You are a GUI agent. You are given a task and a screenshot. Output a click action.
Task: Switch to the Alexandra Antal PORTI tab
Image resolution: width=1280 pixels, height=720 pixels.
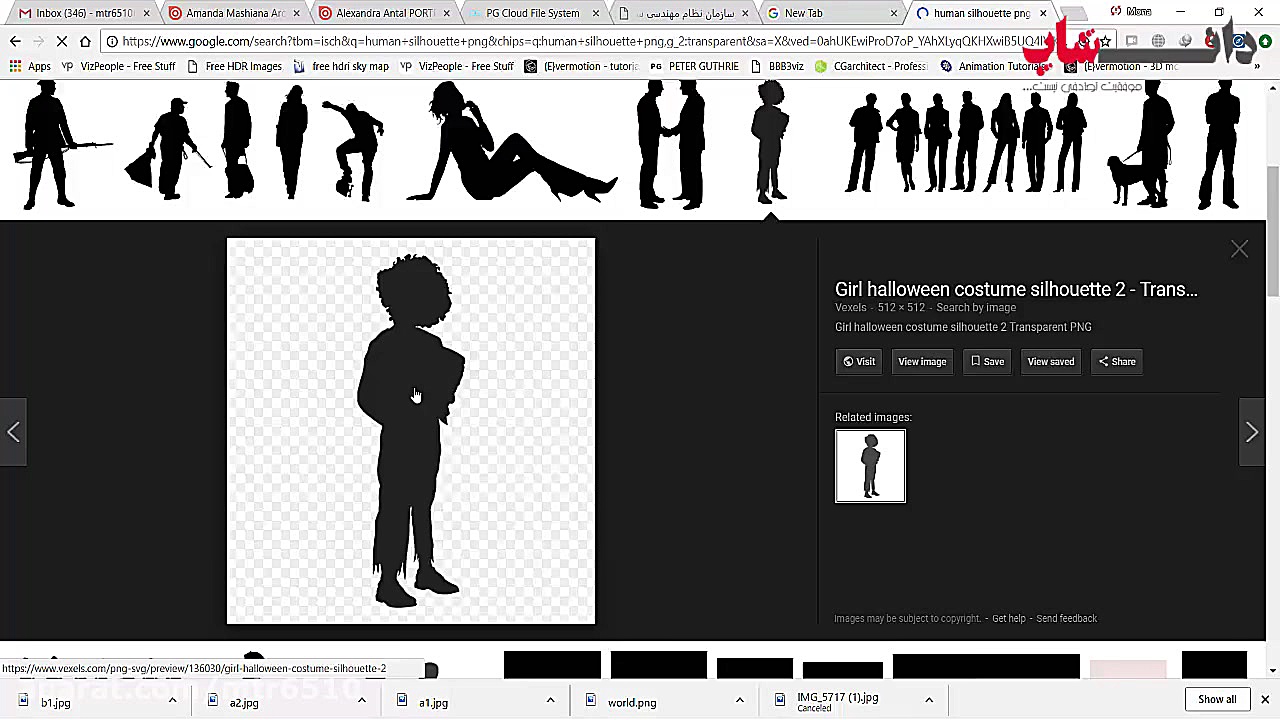(x=382, y=13)
